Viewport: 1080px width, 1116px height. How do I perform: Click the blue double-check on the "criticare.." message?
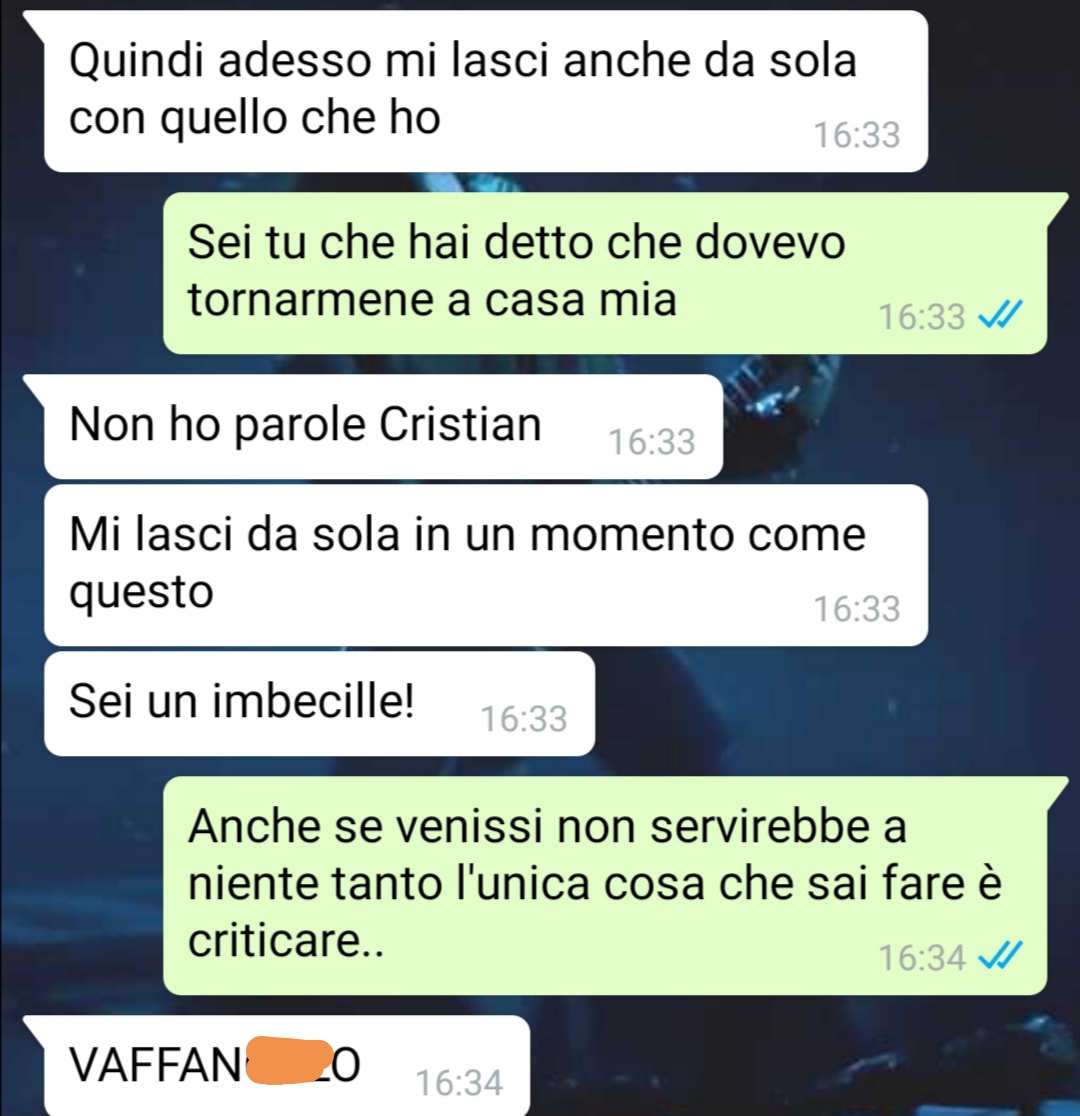(1000, 955)
